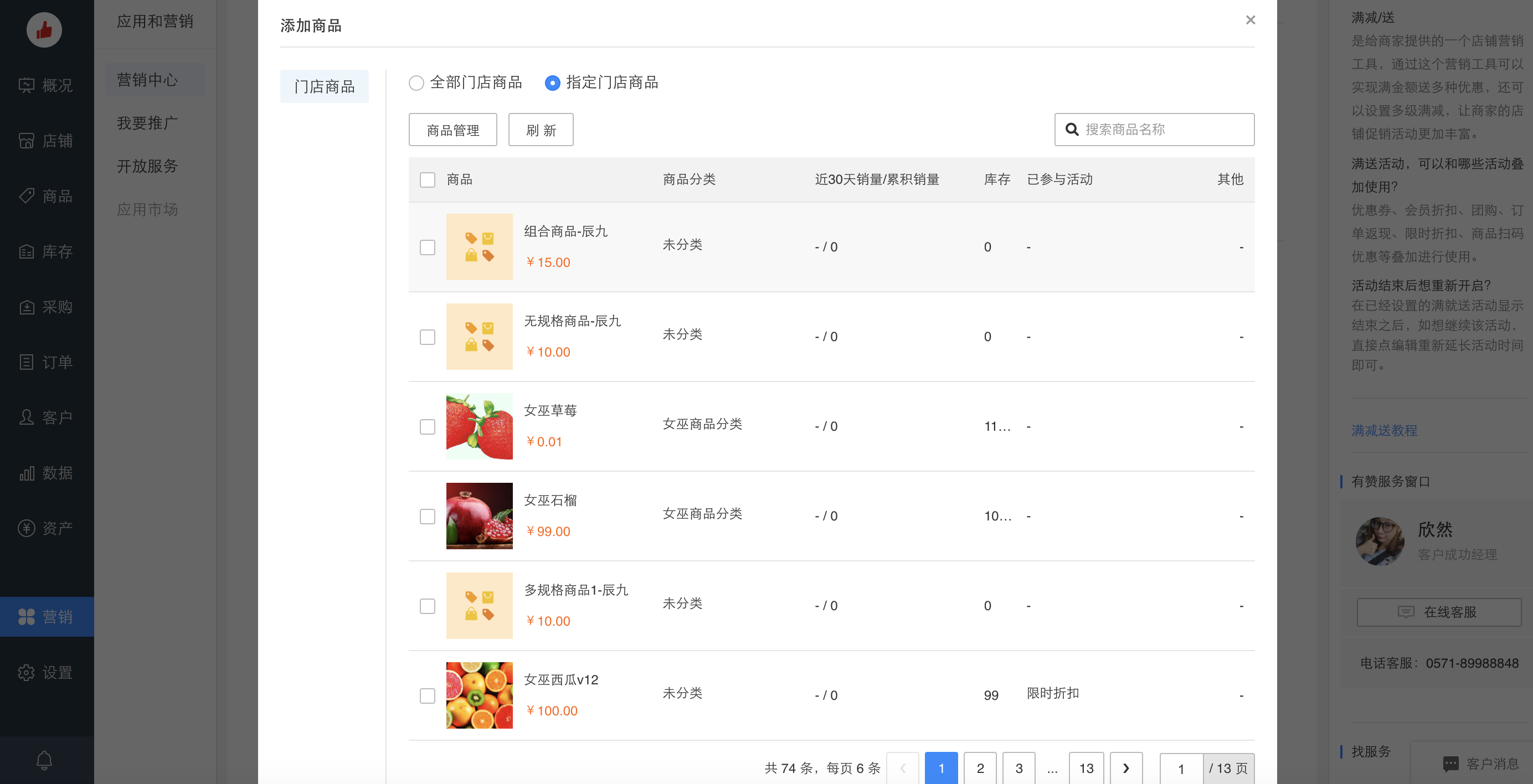Screen dimensions: 1533x784
Task: Click the 近30天销量/累积销量 column header
Action: point(877,179)
